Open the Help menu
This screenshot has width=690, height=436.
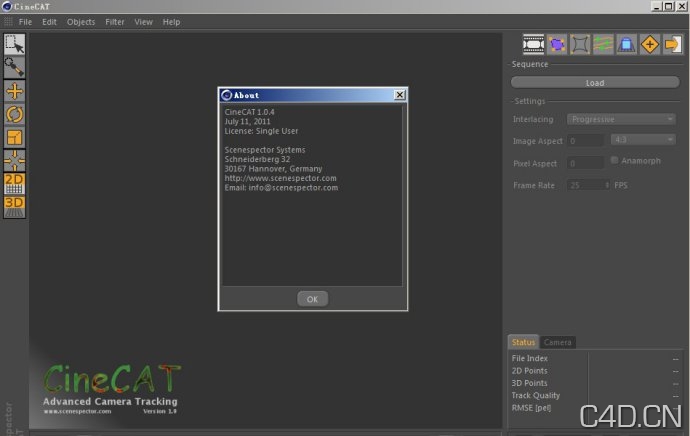[171, 22]
